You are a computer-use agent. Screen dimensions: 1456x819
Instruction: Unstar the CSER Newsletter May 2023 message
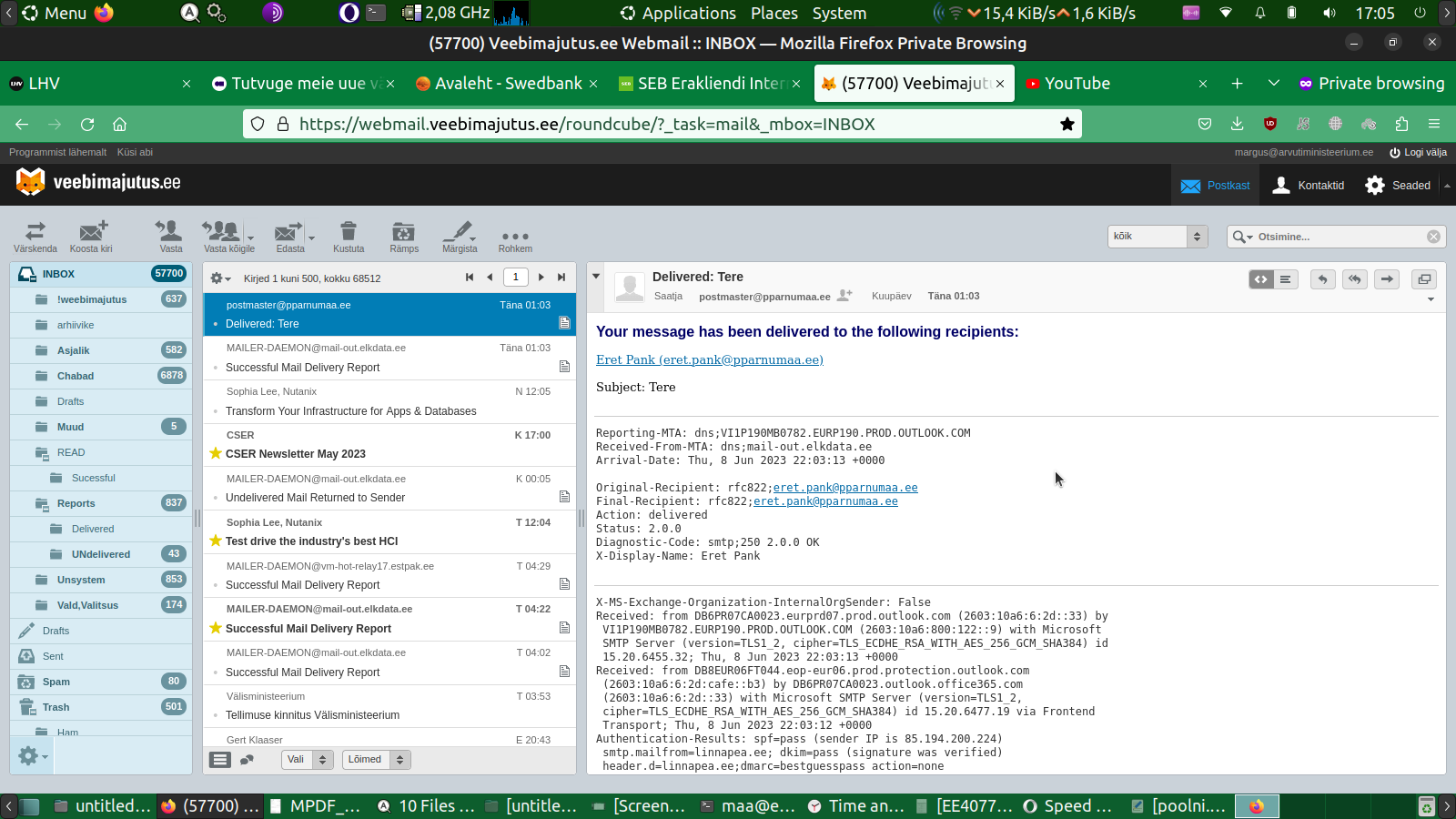click(216, 453)
